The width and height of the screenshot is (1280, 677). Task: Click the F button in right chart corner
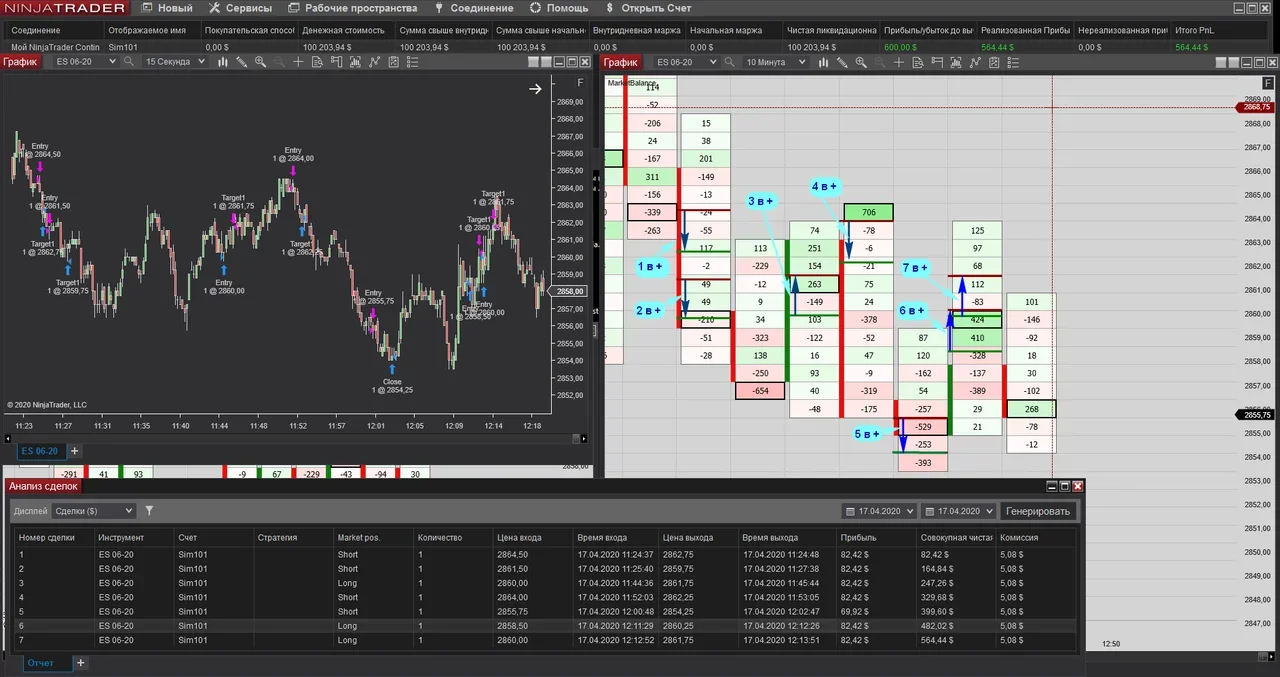tap(1268, 83)
